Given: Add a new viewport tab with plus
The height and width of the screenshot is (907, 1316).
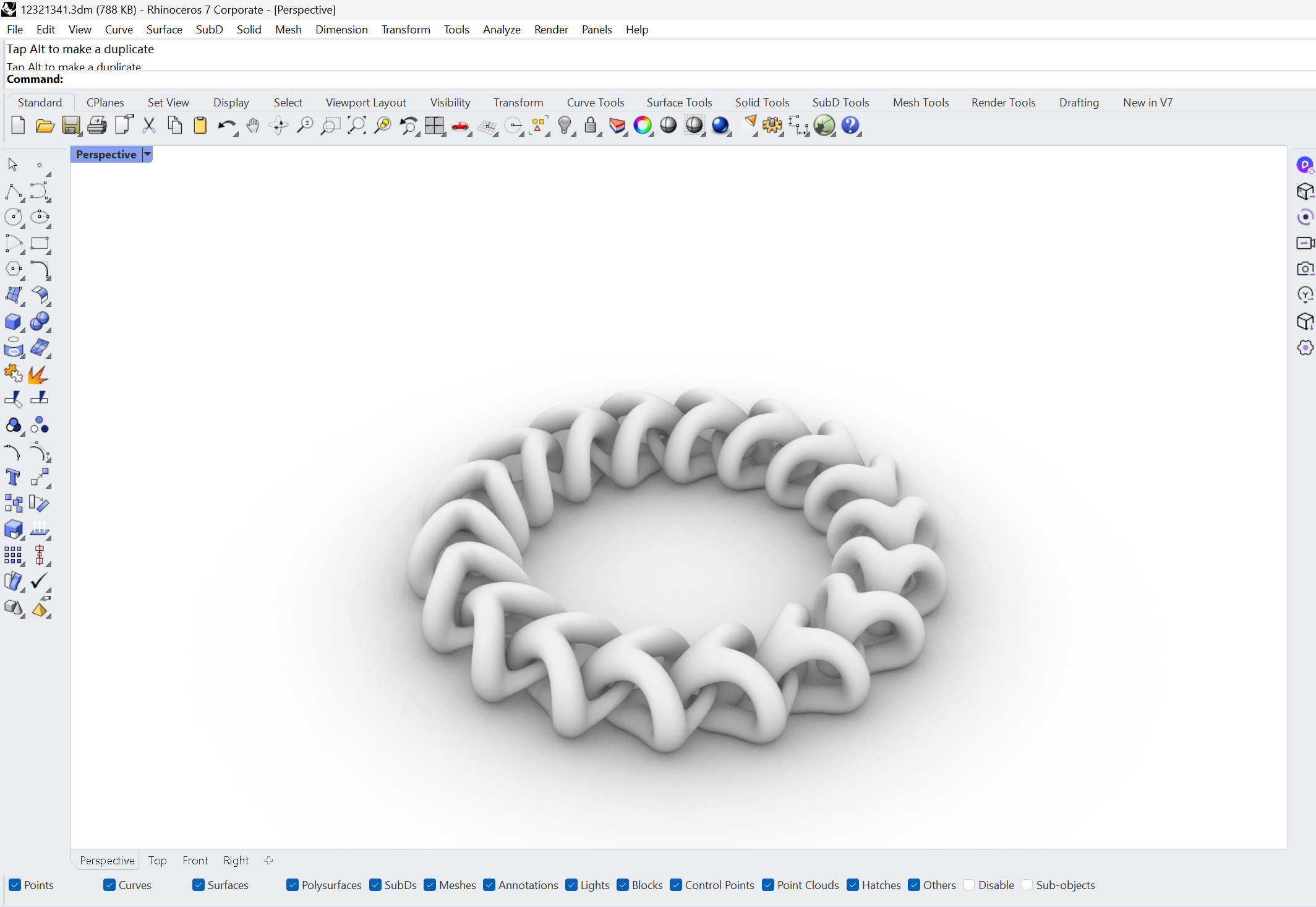Looking at the screenshot, I should point(268,860).
